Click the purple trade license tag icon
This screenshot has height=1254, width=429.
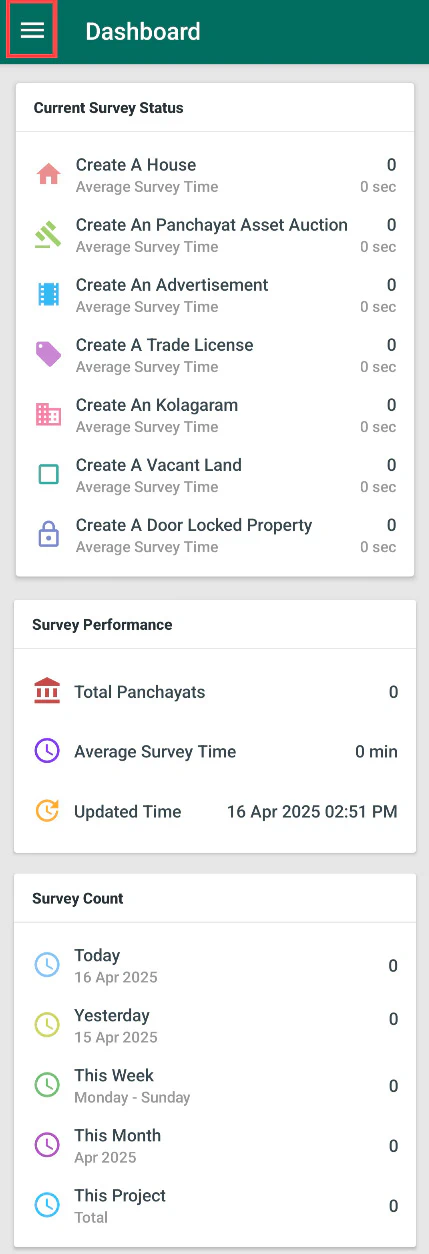[48, 355]
